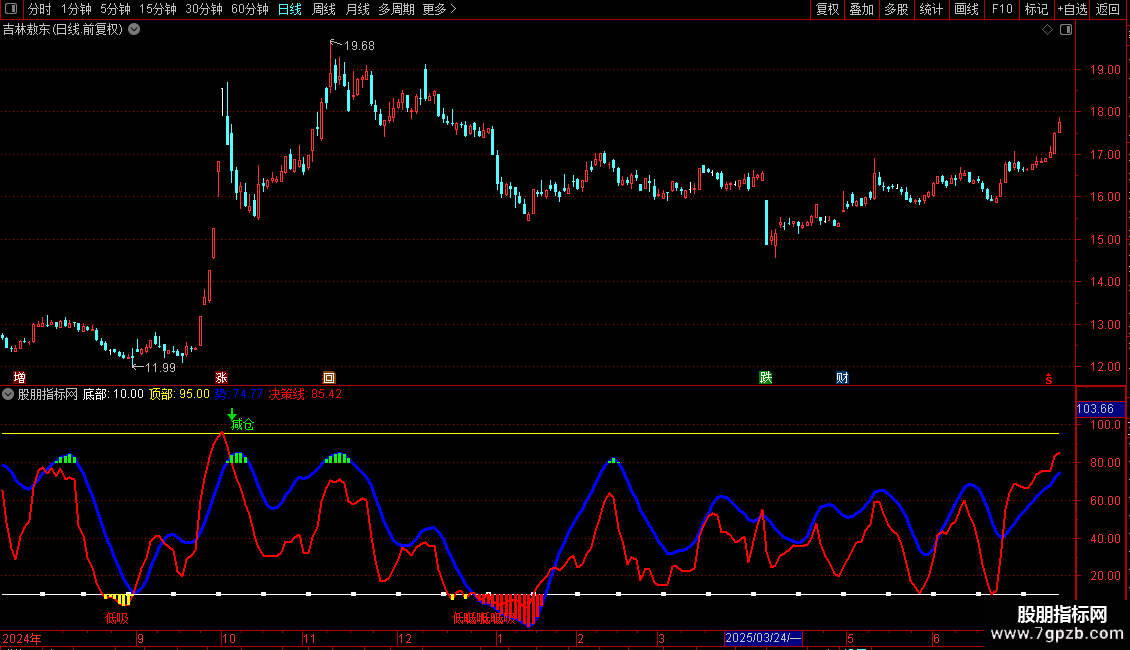Toggle the left side panel icon
Viewport: 1130px width, 650px height.
[11, 9]
